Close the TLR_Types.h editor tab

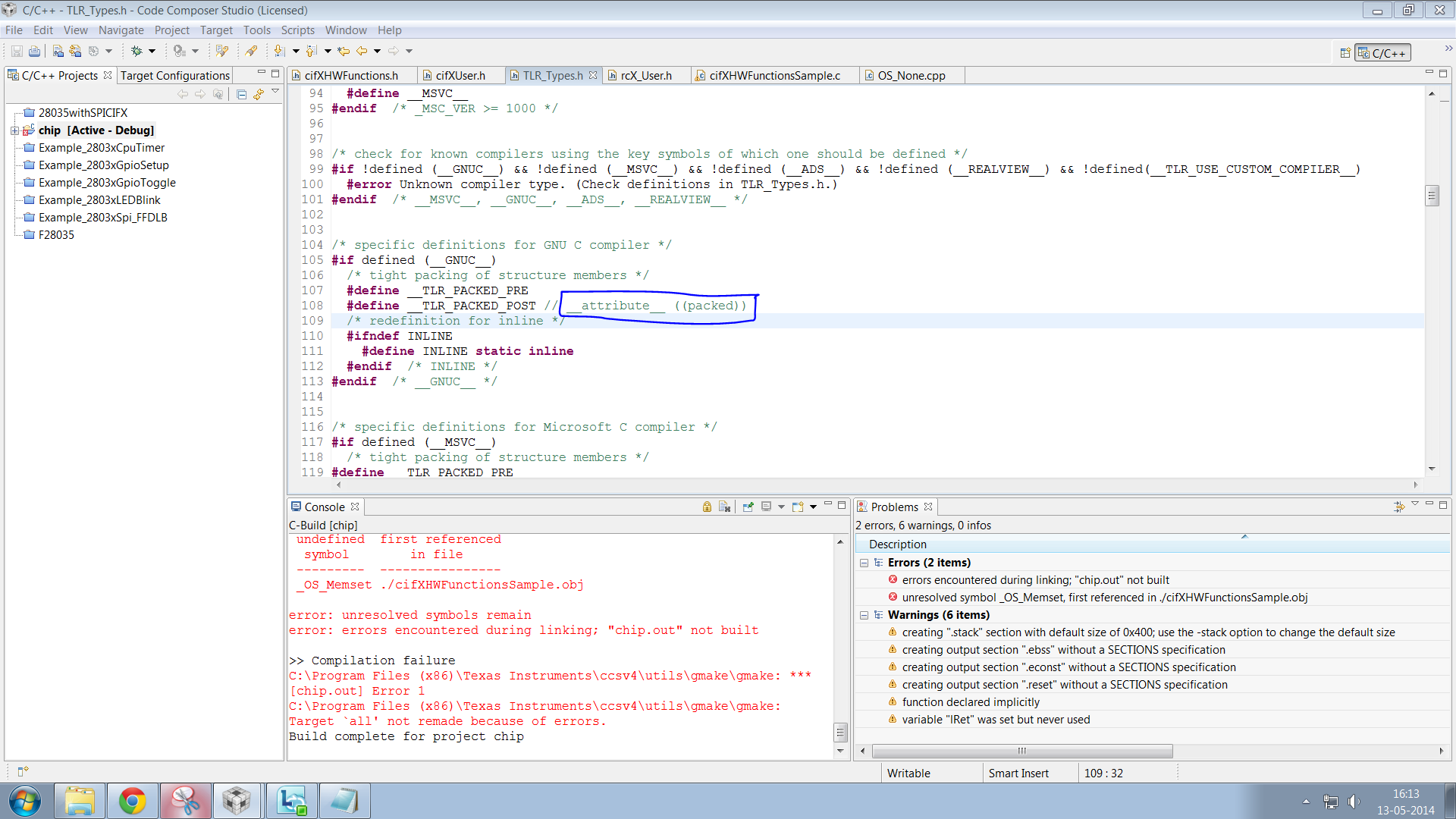point(593,74)
